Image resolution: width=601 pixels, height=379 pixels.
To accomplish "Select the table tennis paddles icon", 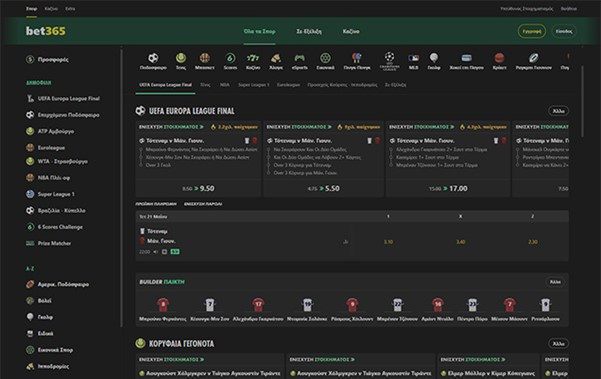I will point(357,58).
